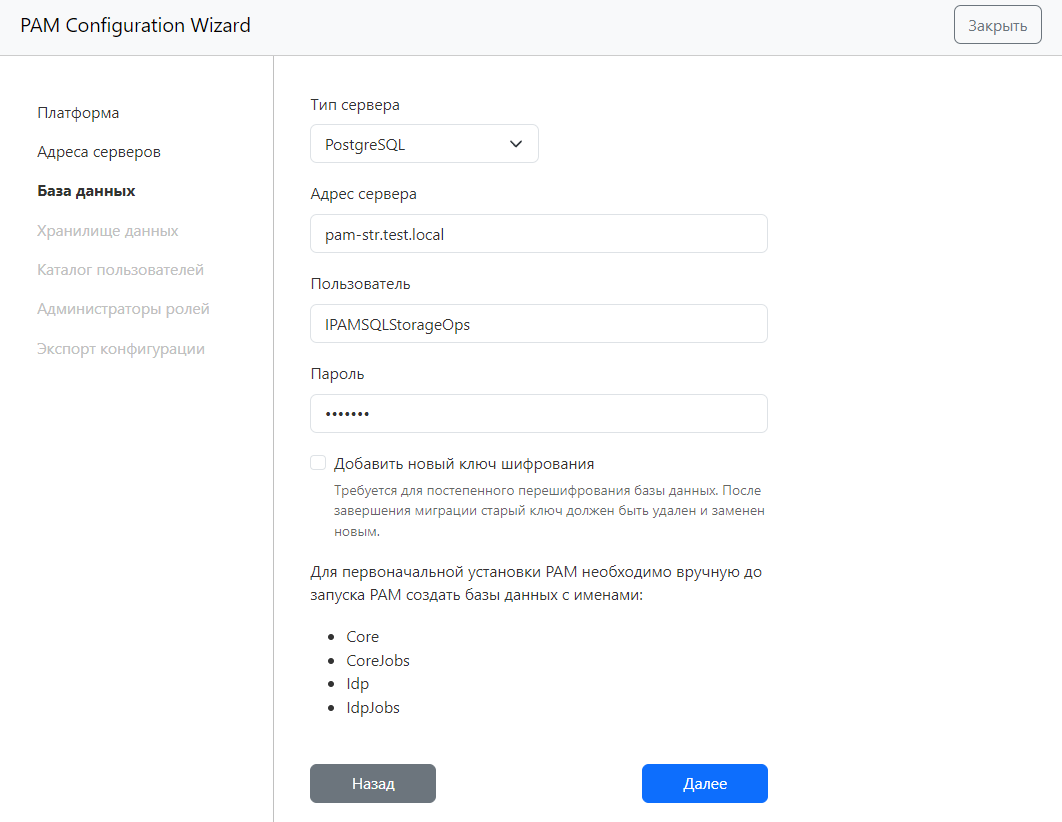This screenshot has width=1062, height=822.
Task: Click the IdpJobs database name item
Action: coord(373,708)
